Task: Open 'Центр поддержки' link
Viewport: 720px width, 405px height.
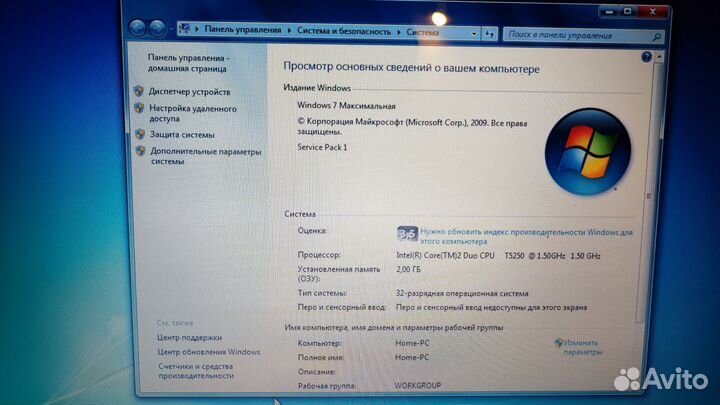Action: pos(189,338)
